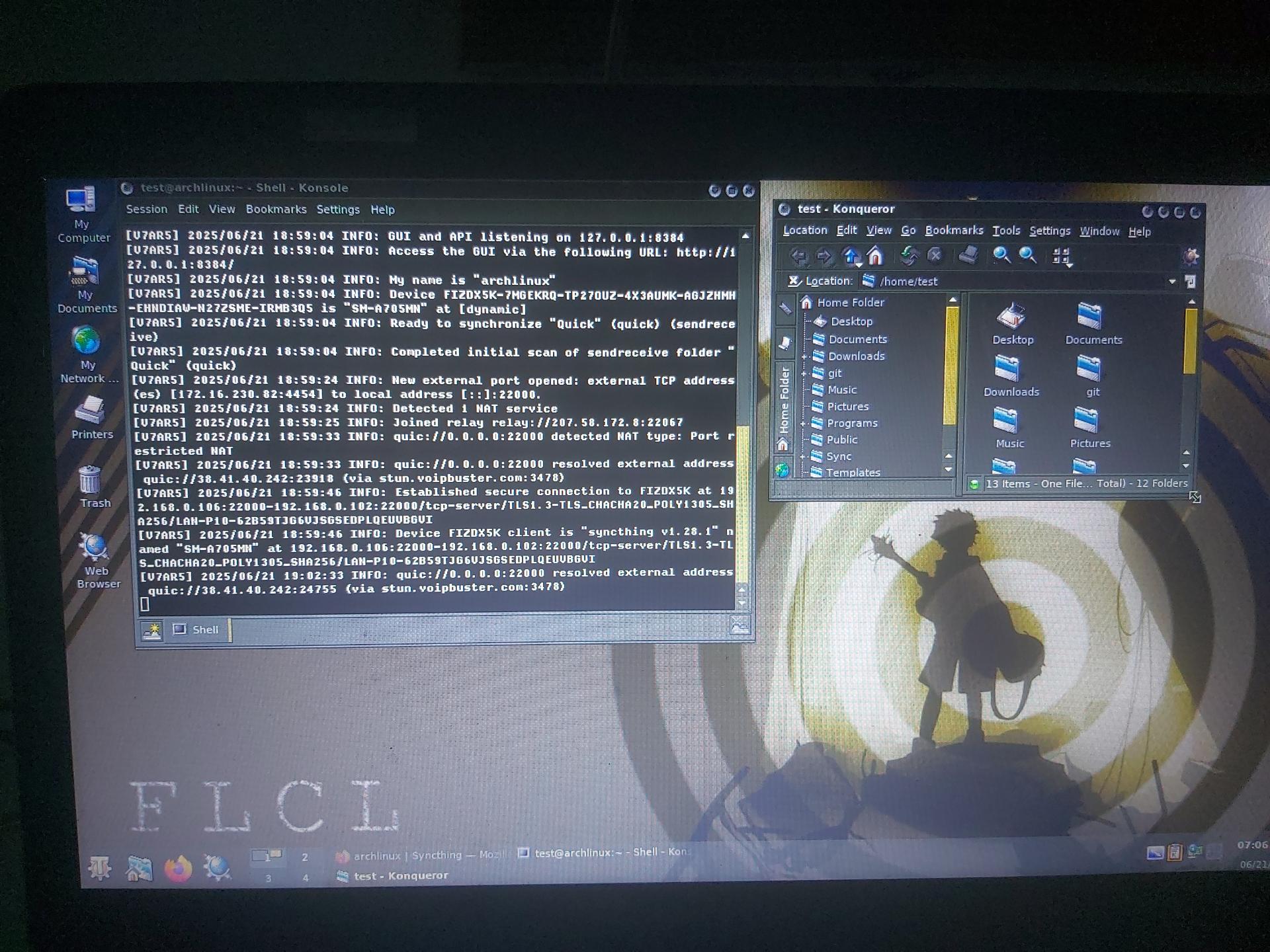Switch to virtual desktop 2
The width and height of the screenshot is (1270, 952).
[305, 857]
